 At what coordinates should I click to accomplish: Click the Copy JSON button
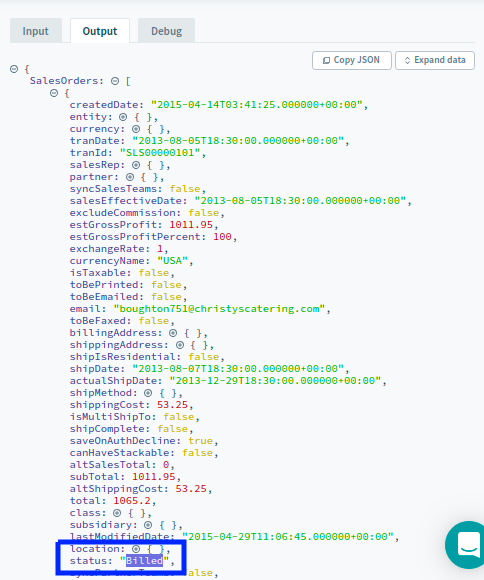coord(352,60)
